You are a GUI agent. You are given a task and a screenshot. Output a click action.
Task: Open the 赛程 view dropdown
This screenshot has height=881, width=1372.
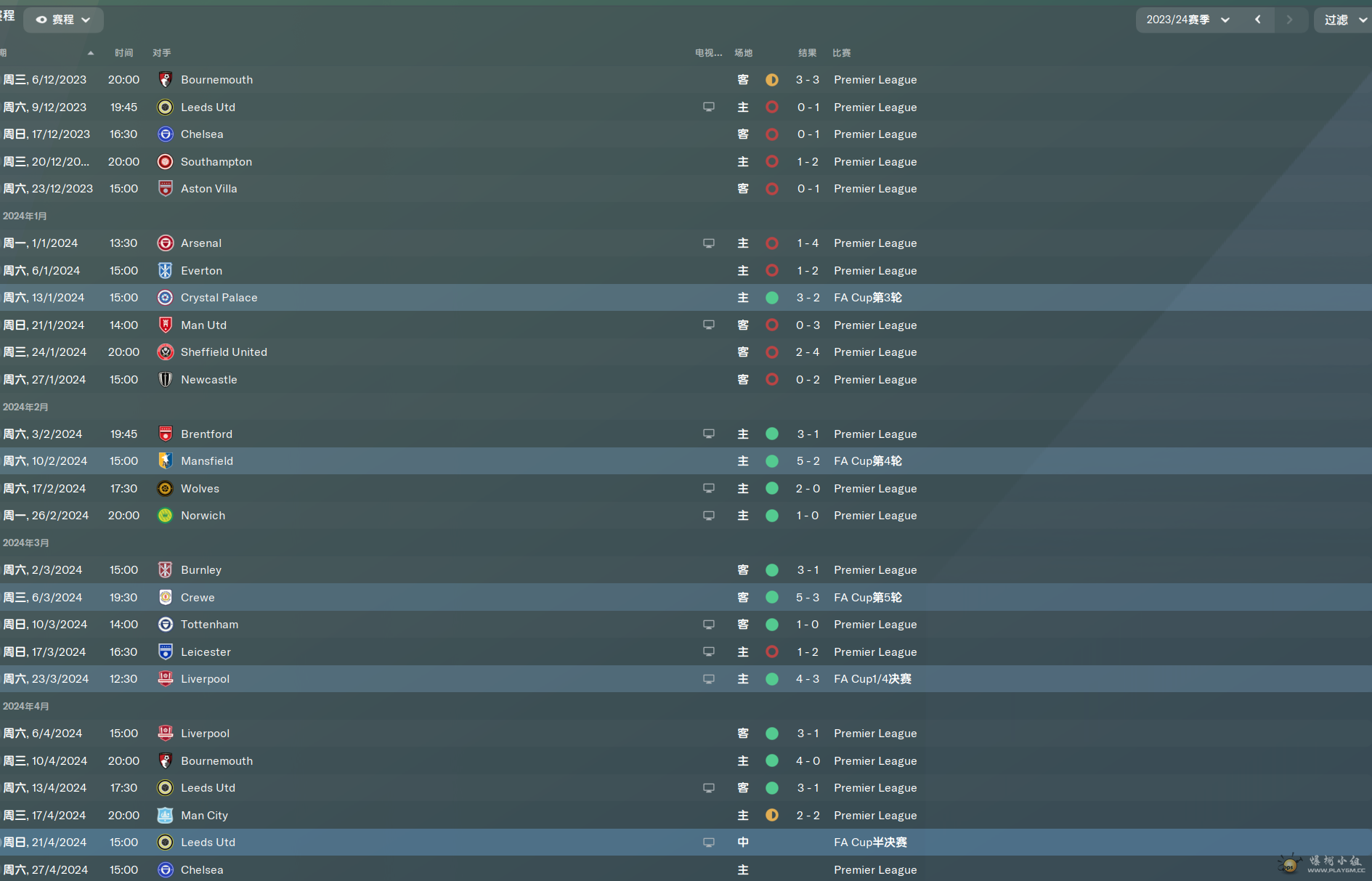coord(63,20)
